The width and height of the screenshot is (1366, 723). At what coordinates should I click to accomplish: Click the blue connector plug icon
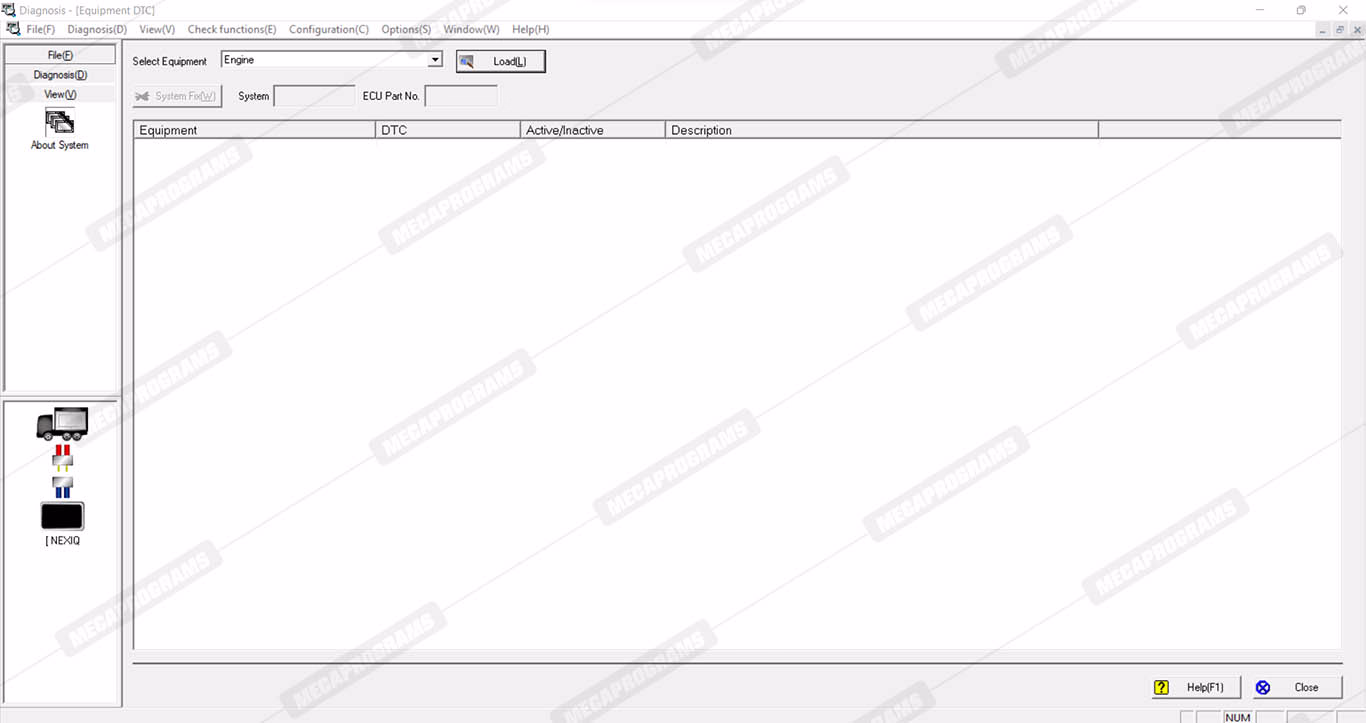(x=62, y=487)
